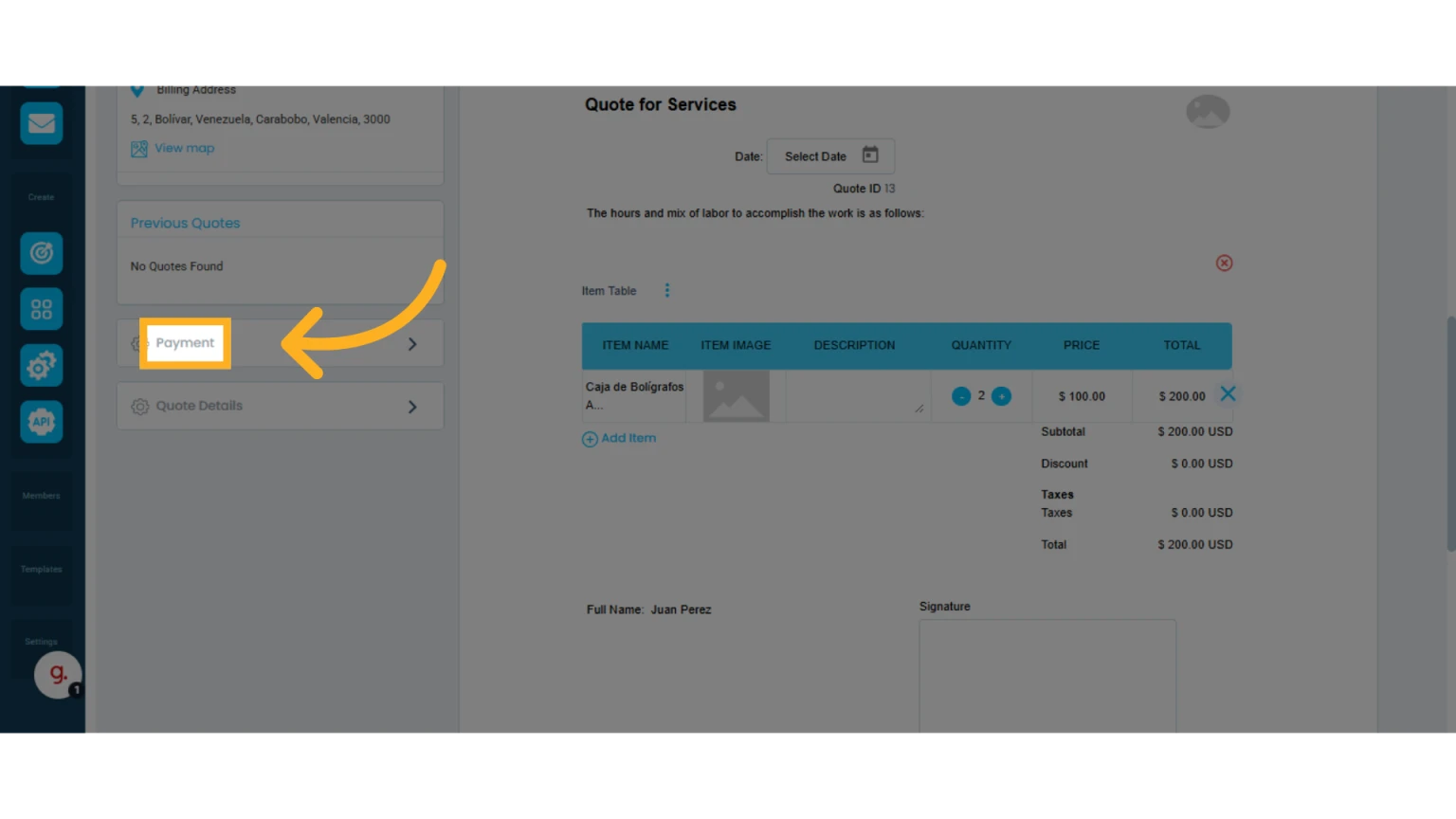The width and height of the screenshot is (1456, 819).
Task: Open Item Table three-dot options menu
Action: click(x=667, y=290)
